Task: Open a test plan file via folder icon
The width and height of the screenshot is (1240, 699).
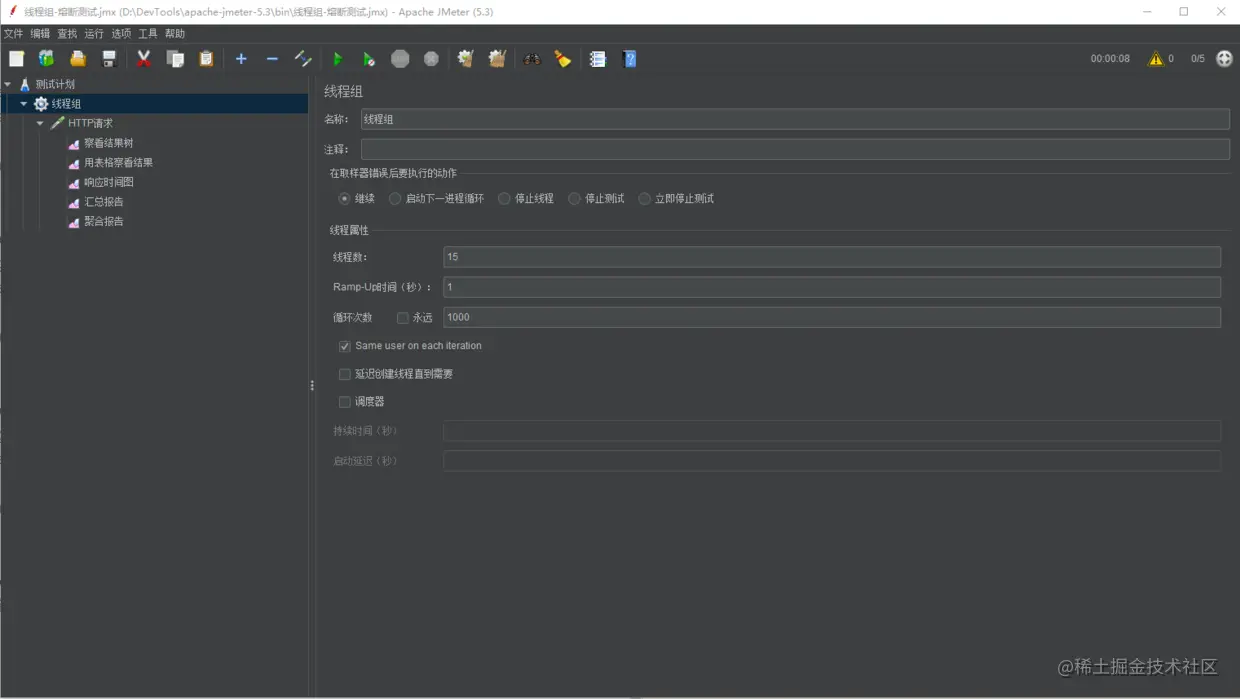Action: 78,59
